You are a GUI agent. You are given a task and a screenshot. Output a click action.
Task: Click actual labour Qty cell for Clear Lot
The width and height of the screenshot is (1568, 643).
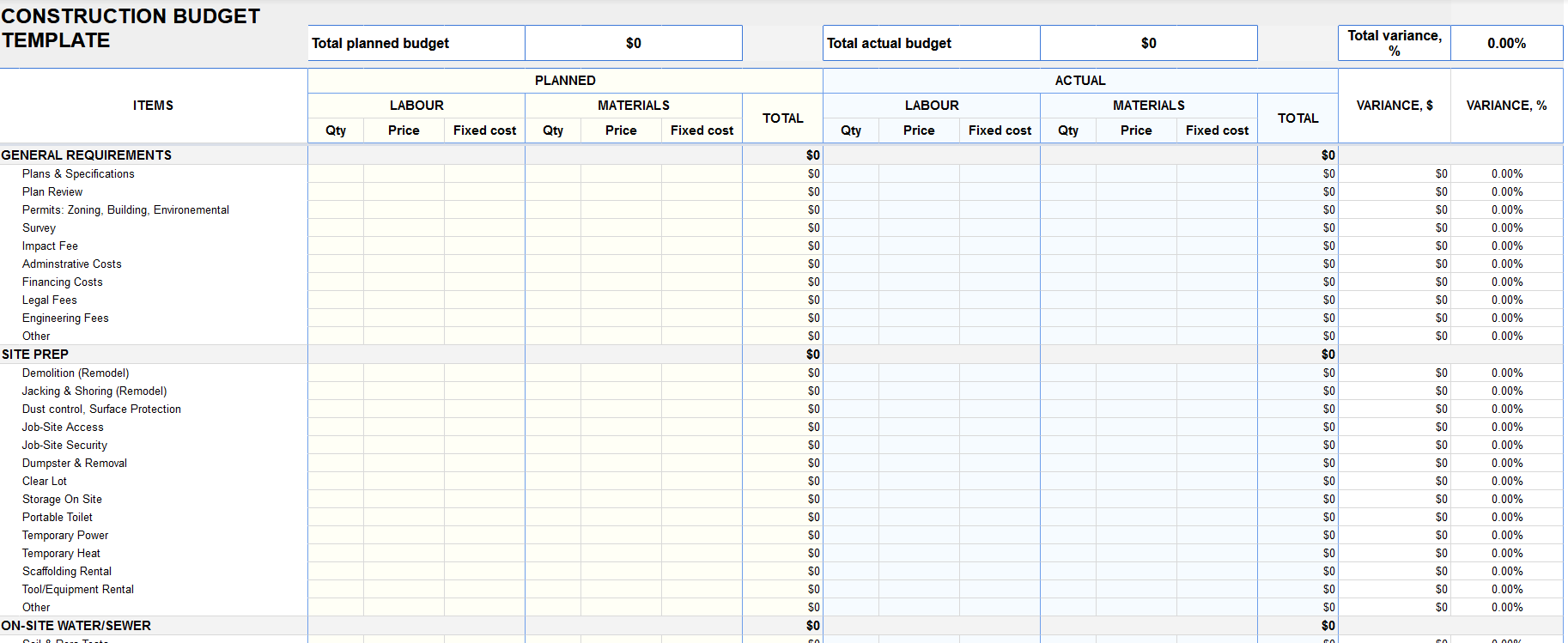tap(851, 481)
